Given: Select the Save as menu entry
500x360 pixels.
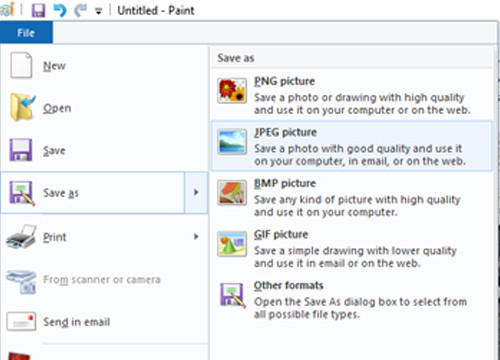Looking at the screenshot, I should (x=93, y=193).
